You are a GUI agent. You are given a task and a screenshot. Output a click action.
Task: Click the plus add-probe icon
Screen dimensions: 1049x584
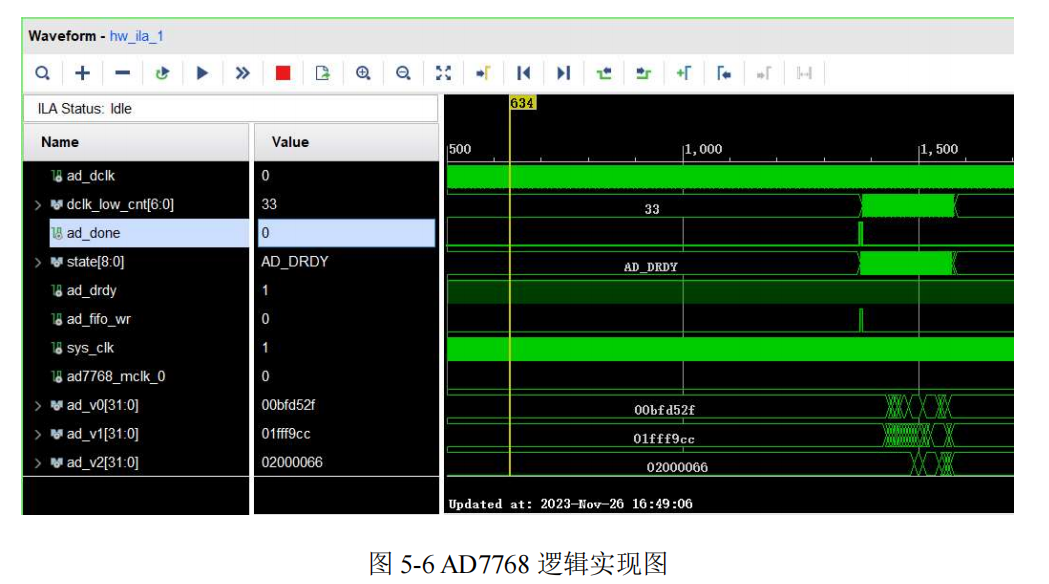pos(83,73)
